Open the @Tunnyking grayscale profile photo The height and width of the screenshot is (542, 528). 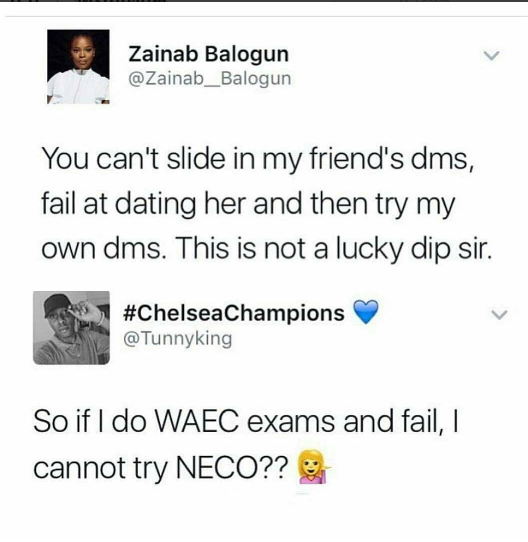coord(72,328)
